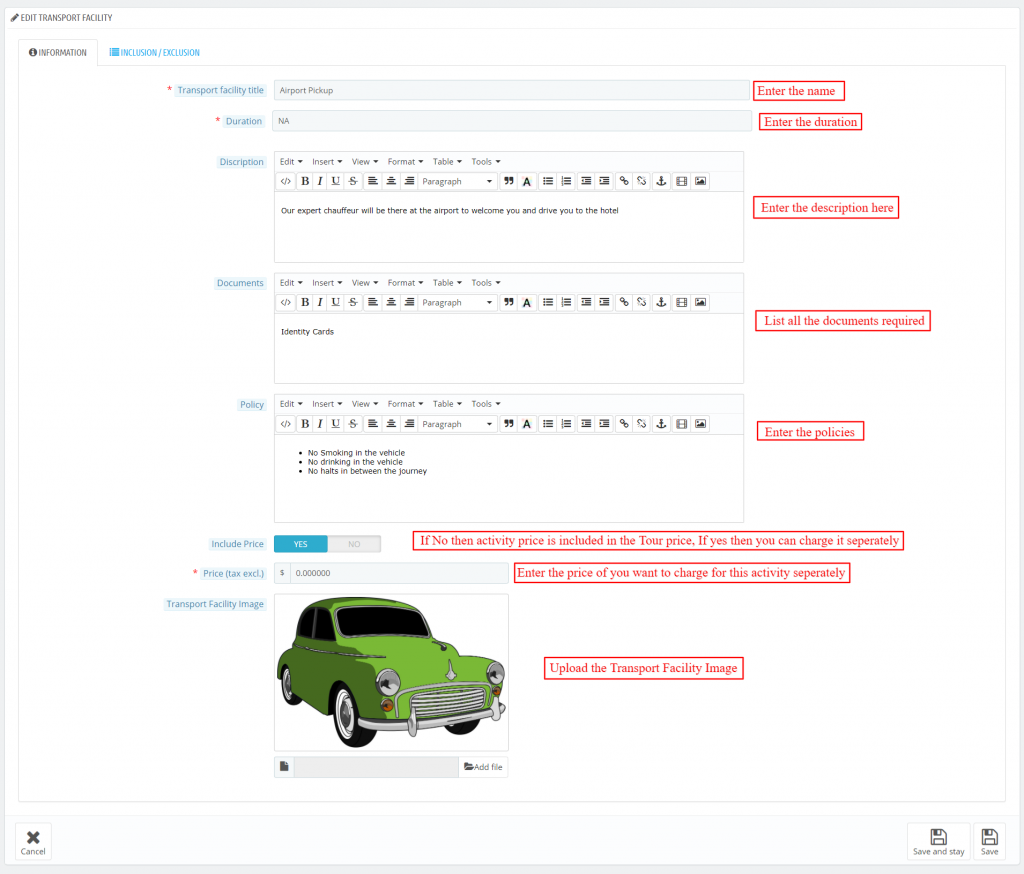1024x874 pixels.
Task: Set Include Price to YES
Action: click(x=300, y=543)
